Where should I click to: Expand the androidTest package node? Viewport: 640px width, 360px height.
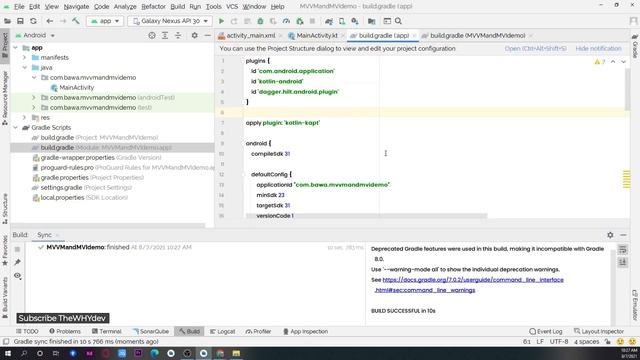pyautogui.click(x=34, y=98)
